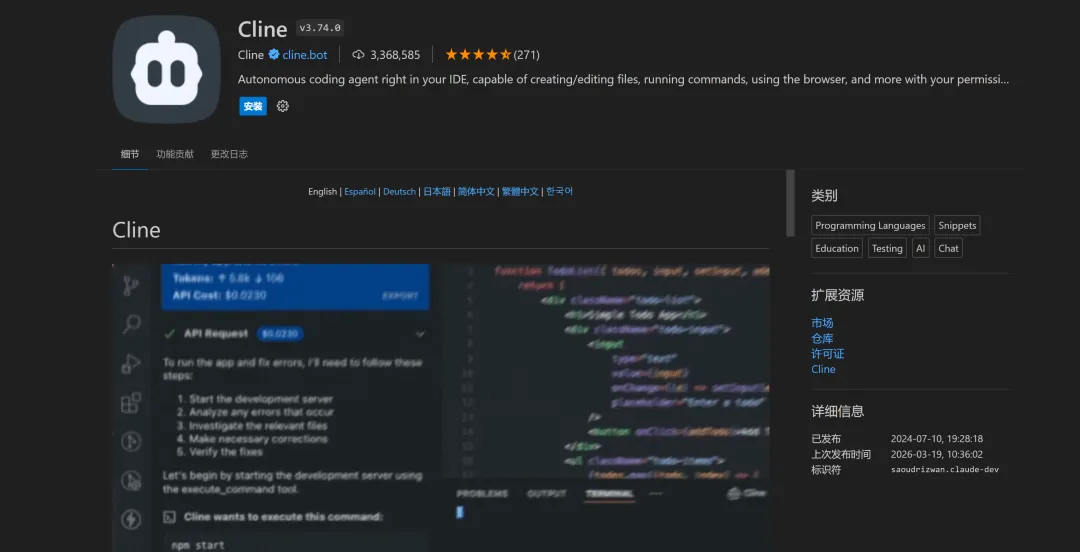
Task: Open the Cline resource link
Action: (823, 369)
